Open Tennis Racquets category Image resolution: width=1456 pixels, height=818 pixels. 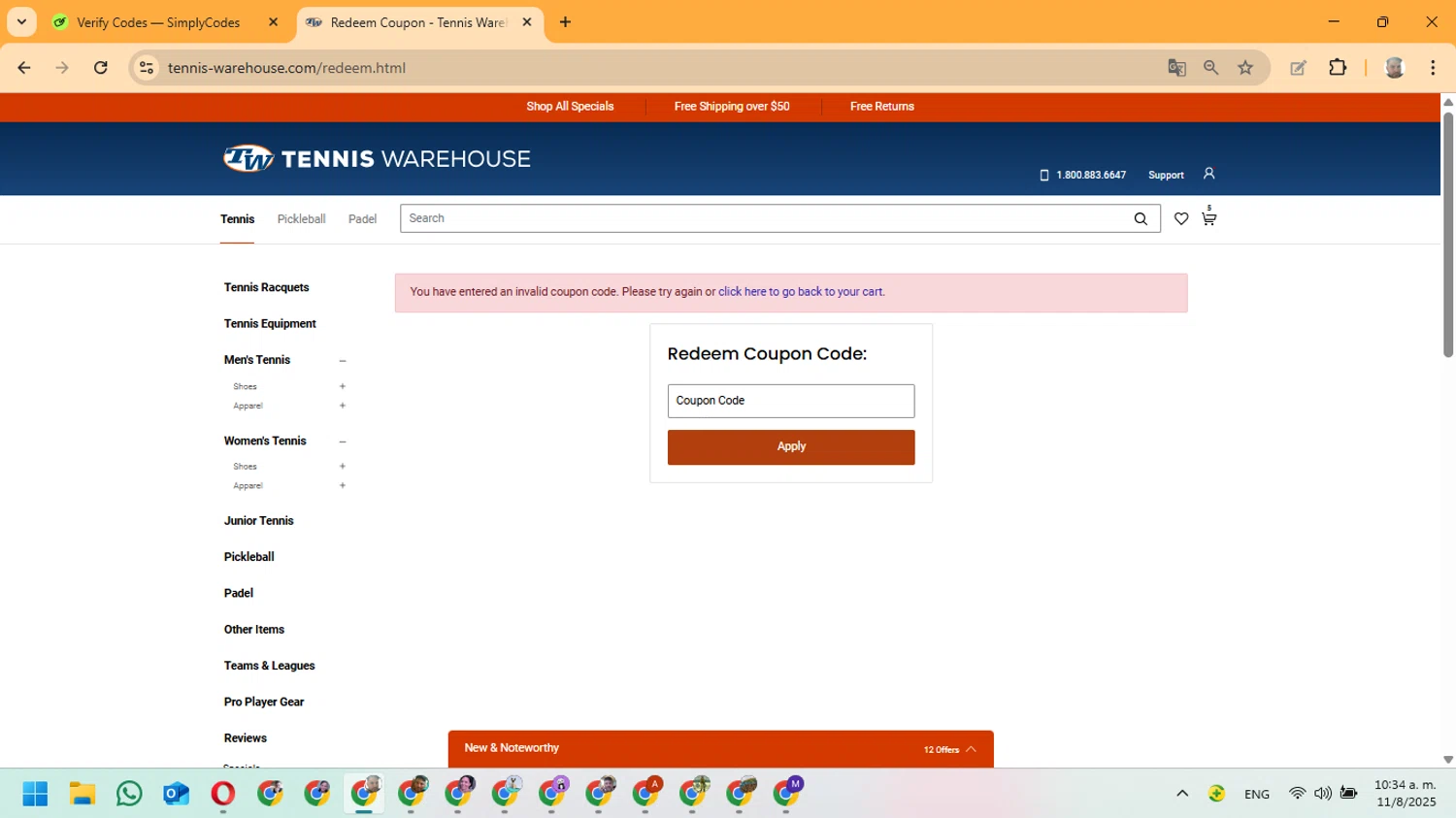coord(266,288)
